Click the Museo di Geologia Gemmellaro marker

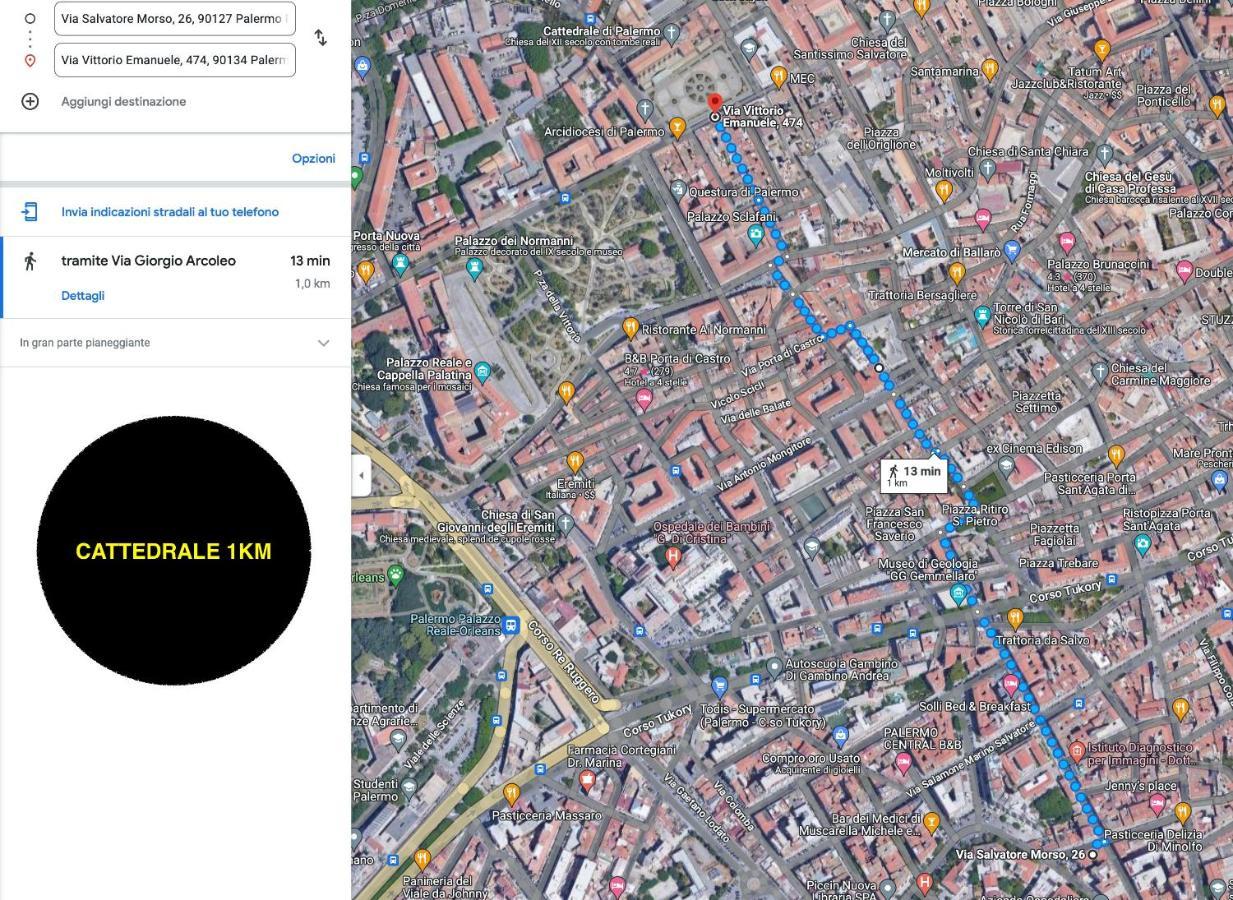coord(958,594)
